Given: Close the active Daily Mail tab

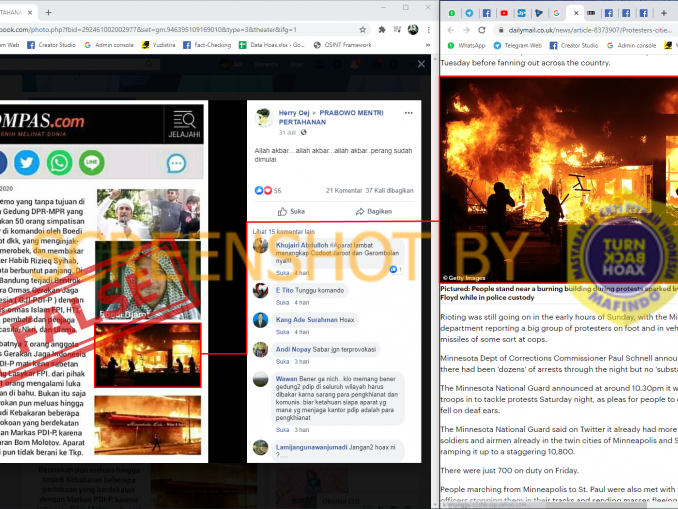Looking at the screenshot, I should [576, 13].
